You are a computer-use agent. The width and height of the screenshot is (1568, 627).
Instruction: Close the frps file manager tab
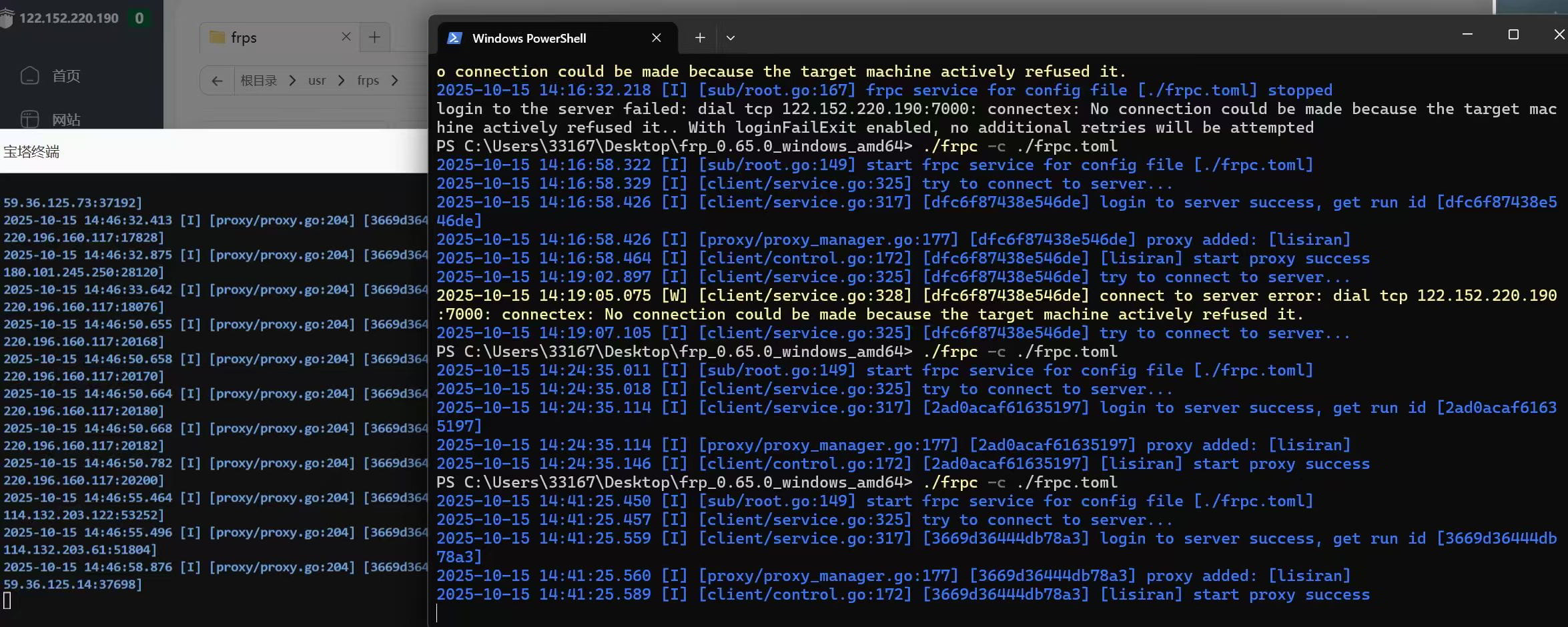[x=346, y=37]
